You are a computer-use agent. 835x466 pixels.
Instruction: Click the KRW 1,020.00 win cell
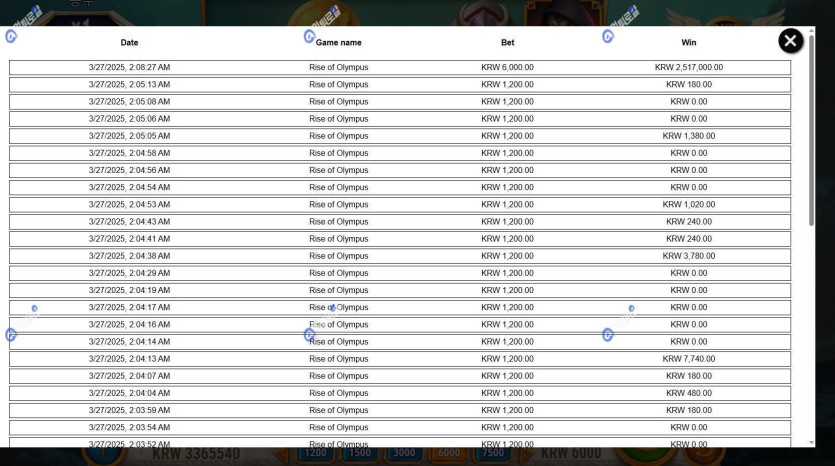pos(688,205)
